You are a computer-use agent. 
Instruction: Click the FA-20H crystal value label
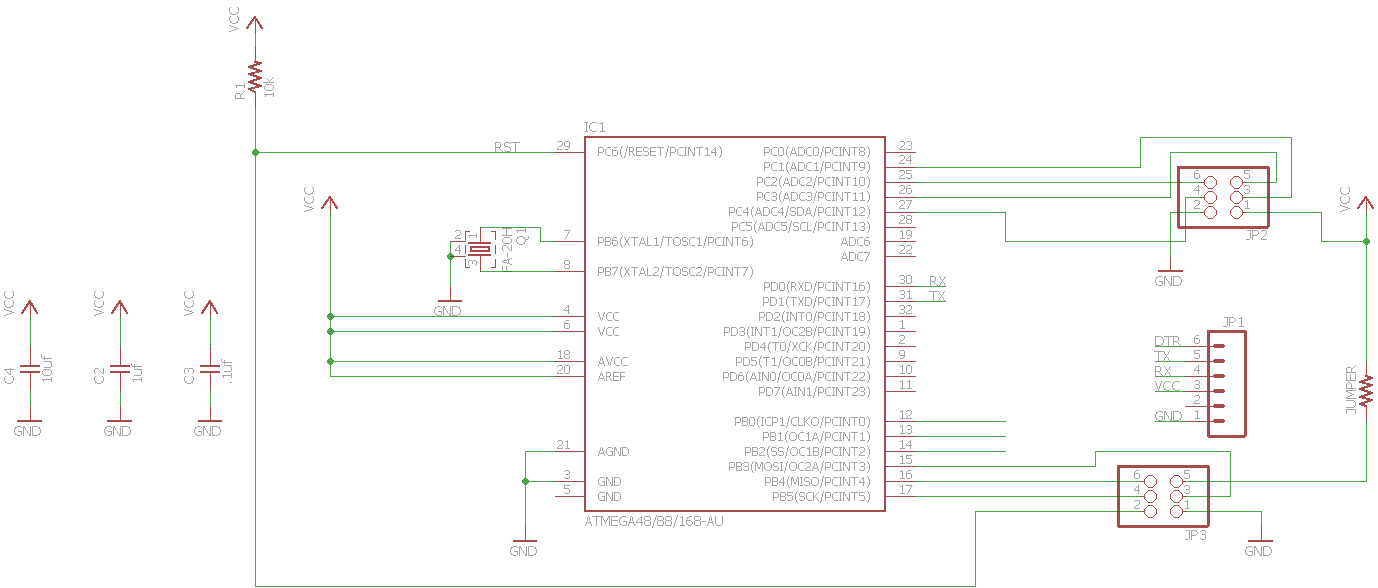[x=507, y=248]
